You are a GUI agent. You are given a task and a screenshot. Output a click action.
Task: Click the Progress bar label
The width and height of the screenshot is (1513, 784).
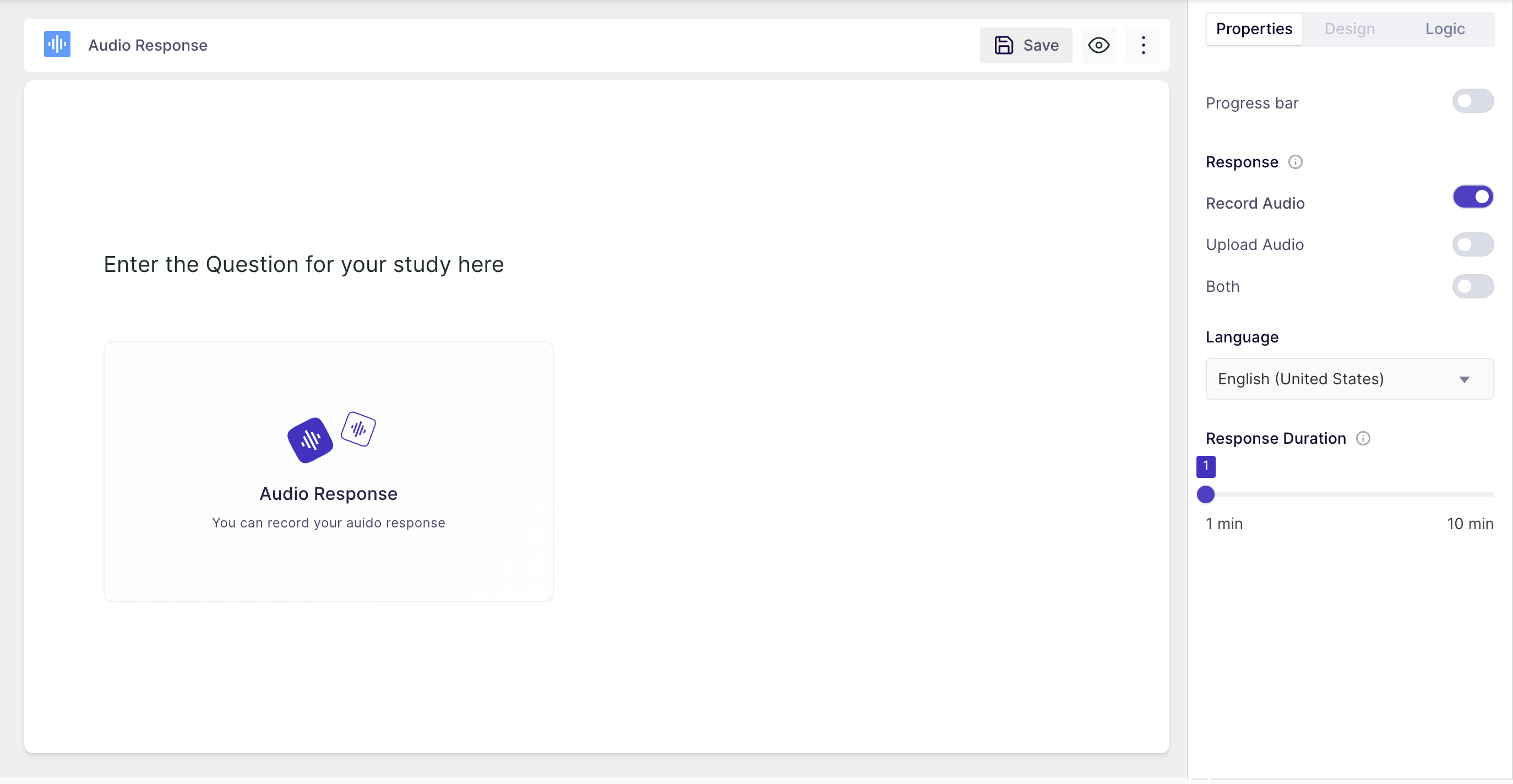tap(1251, 104)
